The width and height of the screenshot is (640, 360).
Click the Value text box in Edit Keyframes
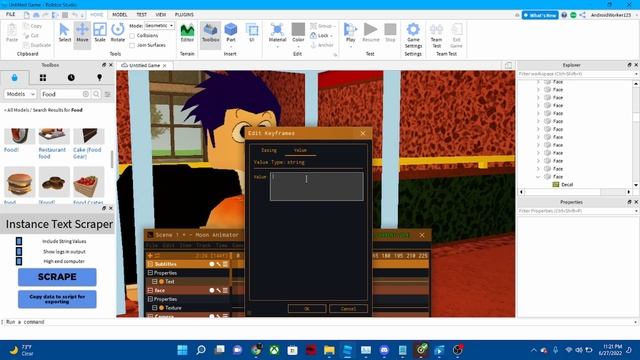317,187
